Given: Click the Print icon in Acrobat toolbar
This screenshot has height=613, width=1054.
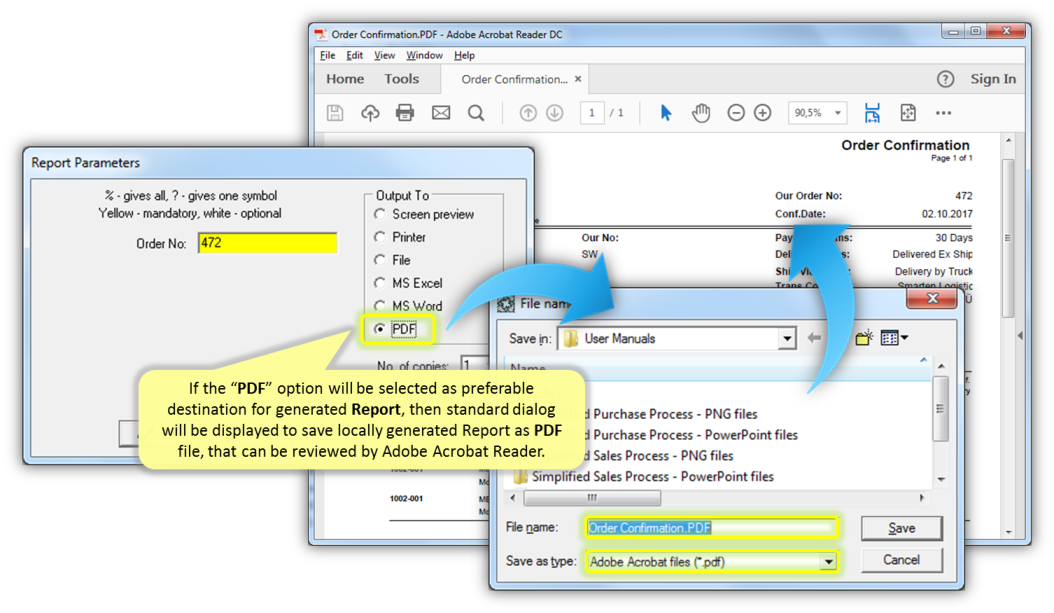Looking at the screenshot, I should coord(405,113).
